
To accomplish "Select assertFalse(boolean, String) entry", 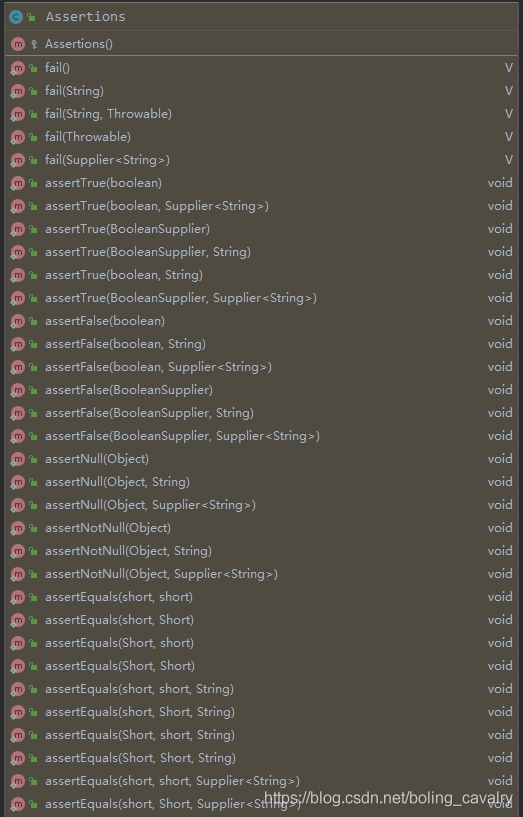I will click(261, 344).
